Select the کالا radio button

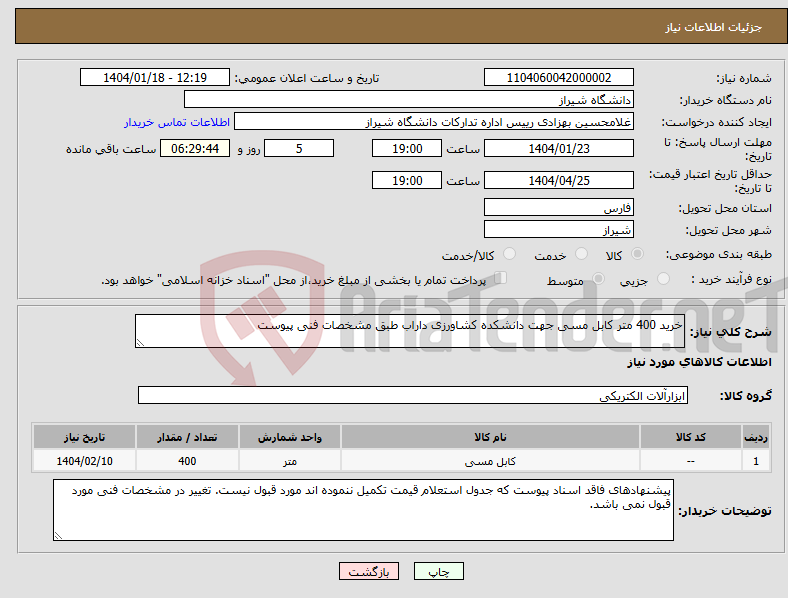coord(637,254)
